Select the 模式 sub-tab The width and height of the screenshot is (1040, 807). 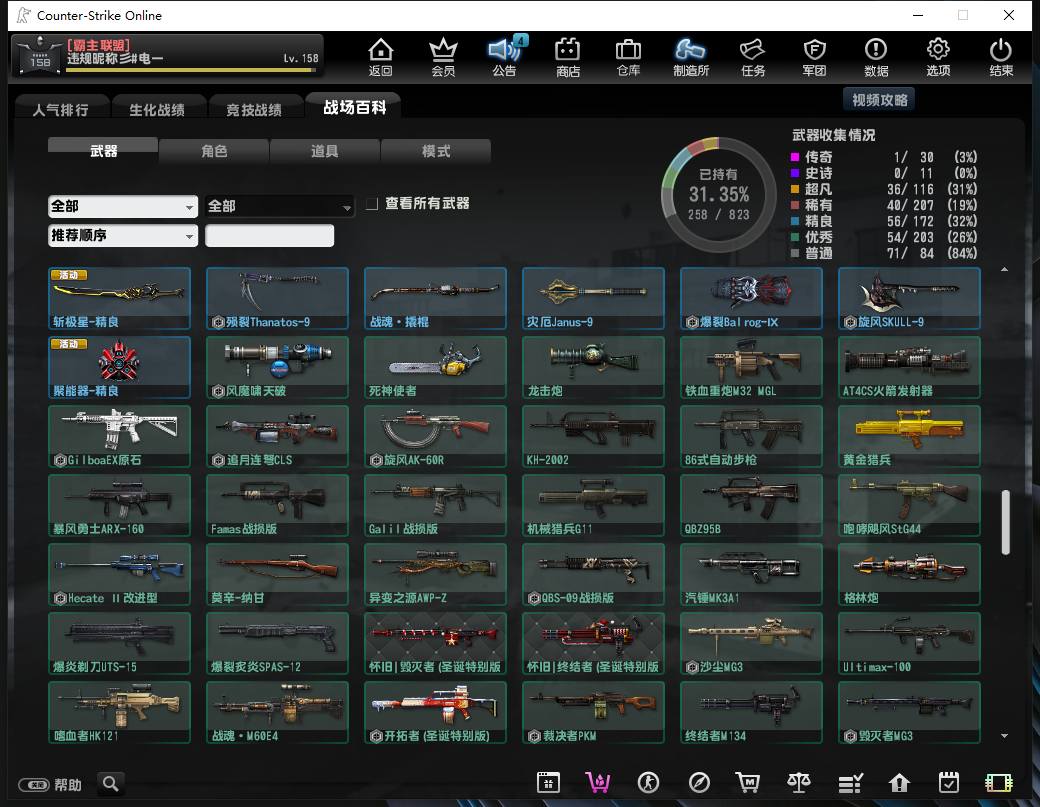pos(436,151)
